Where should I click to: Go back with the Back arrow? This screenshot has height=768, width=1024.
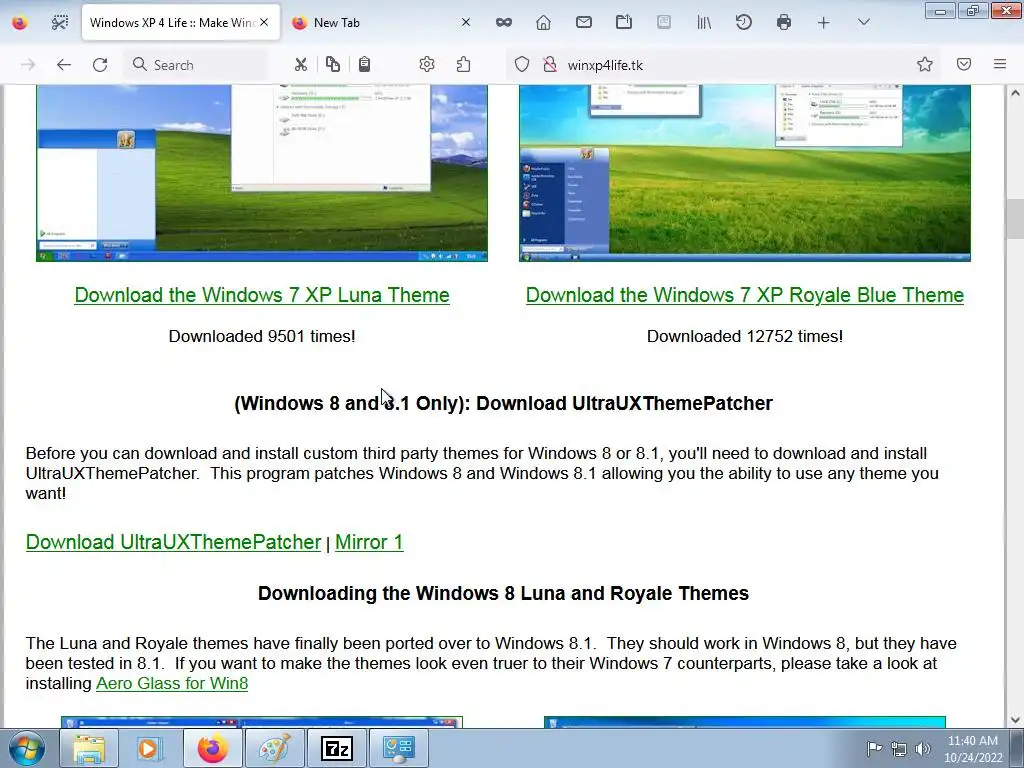point(63,65)
